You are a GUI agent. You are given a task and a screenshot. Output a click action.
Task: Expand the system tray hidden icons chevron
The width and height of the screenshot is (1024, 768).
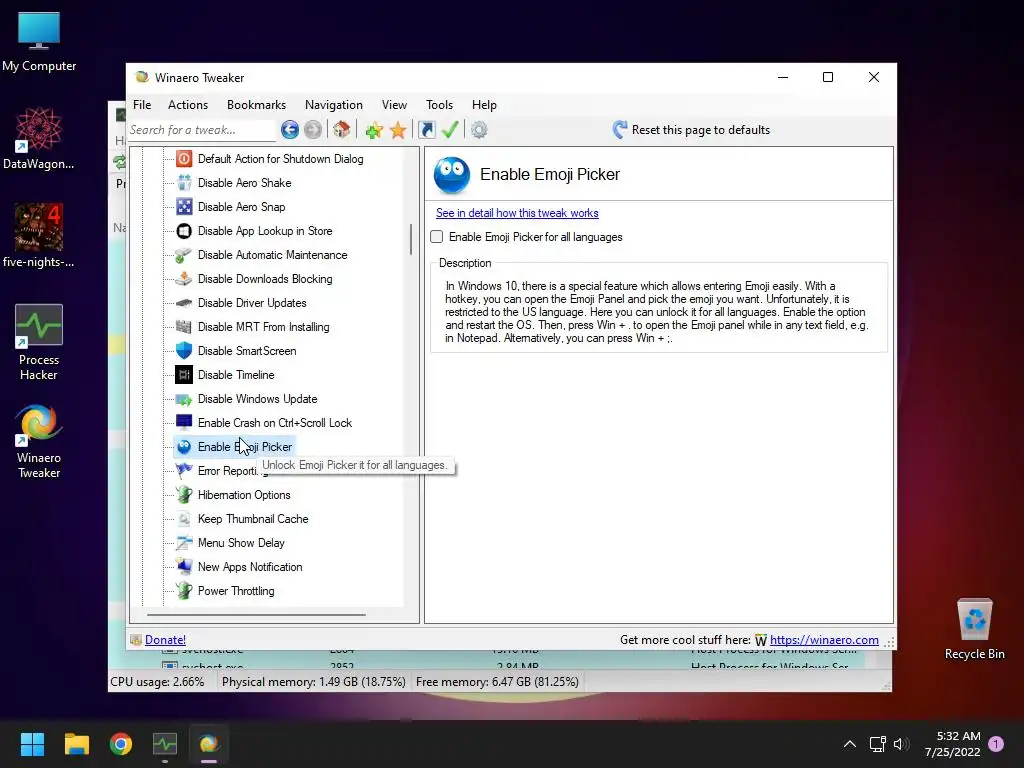click(x=850, y=744)
